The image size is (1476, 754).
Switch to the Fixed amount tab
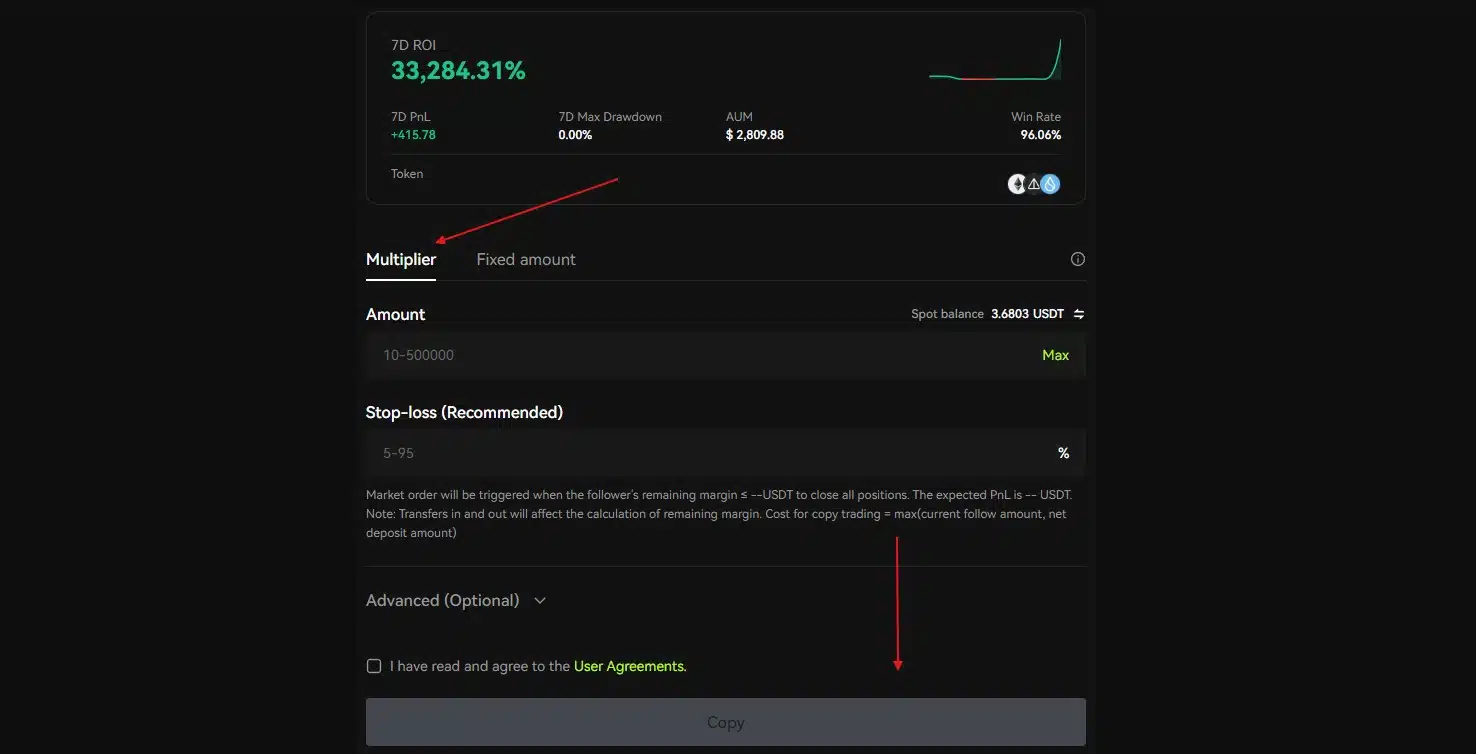(x=525, y=259)
